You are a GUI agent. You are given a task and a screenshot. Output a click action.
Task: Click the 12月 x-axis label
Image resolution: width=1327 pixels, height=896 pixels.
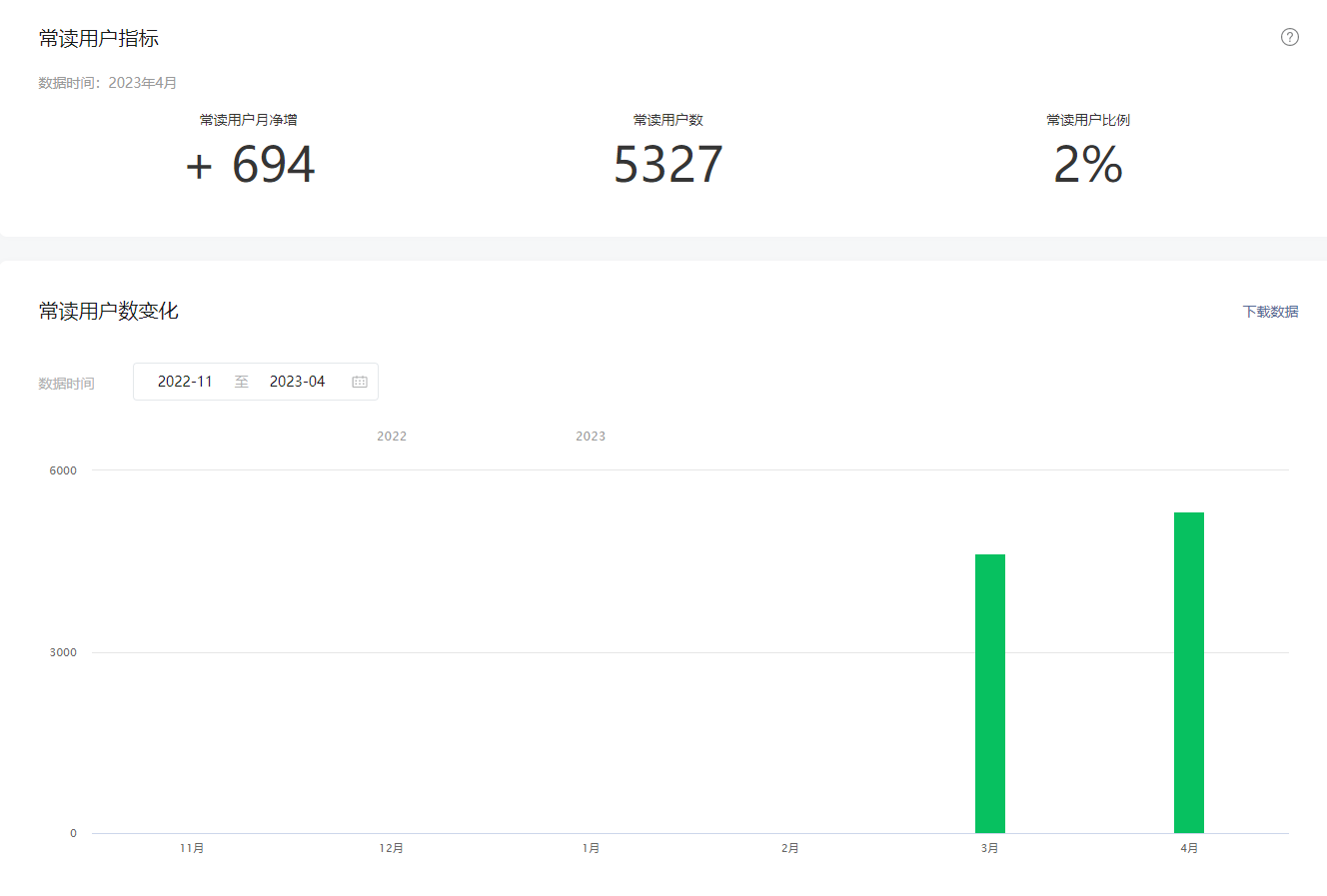click(391, 848)
